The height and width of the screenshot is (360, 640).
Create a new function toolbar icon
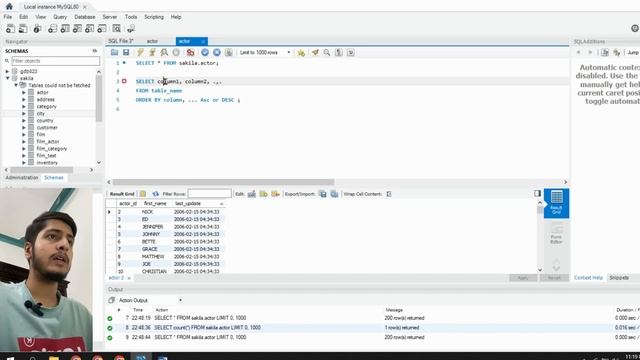[102, 29]
